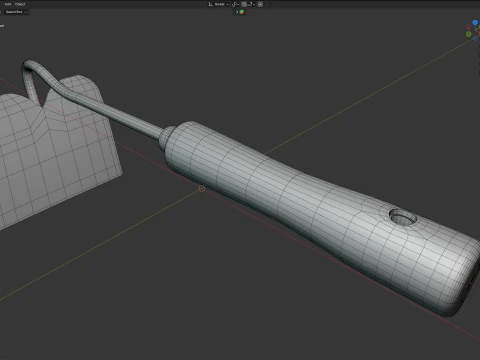The height and width of the screenshot is (360, 480).
Task: Toggle snapping magnet icon
Action: click(x=244, y=4)
